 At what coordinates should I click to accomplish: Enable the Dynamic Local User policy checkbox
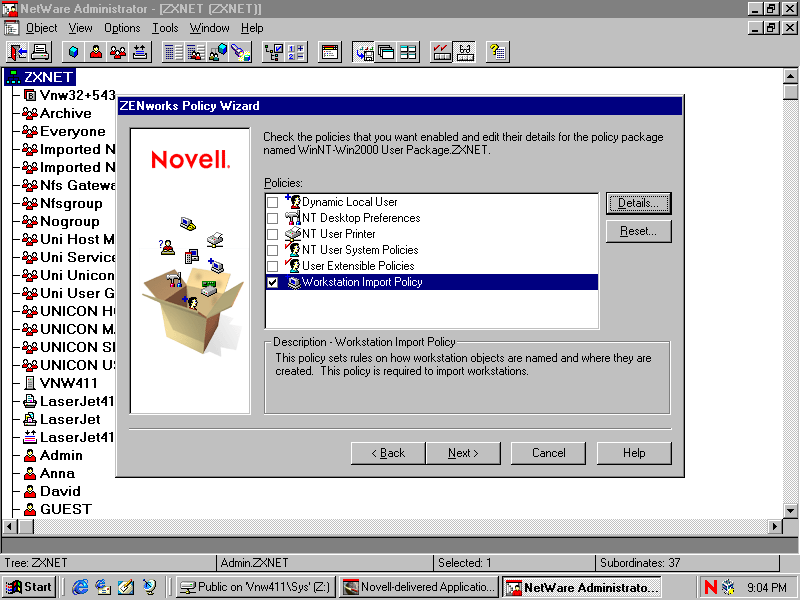click(273, 202)
